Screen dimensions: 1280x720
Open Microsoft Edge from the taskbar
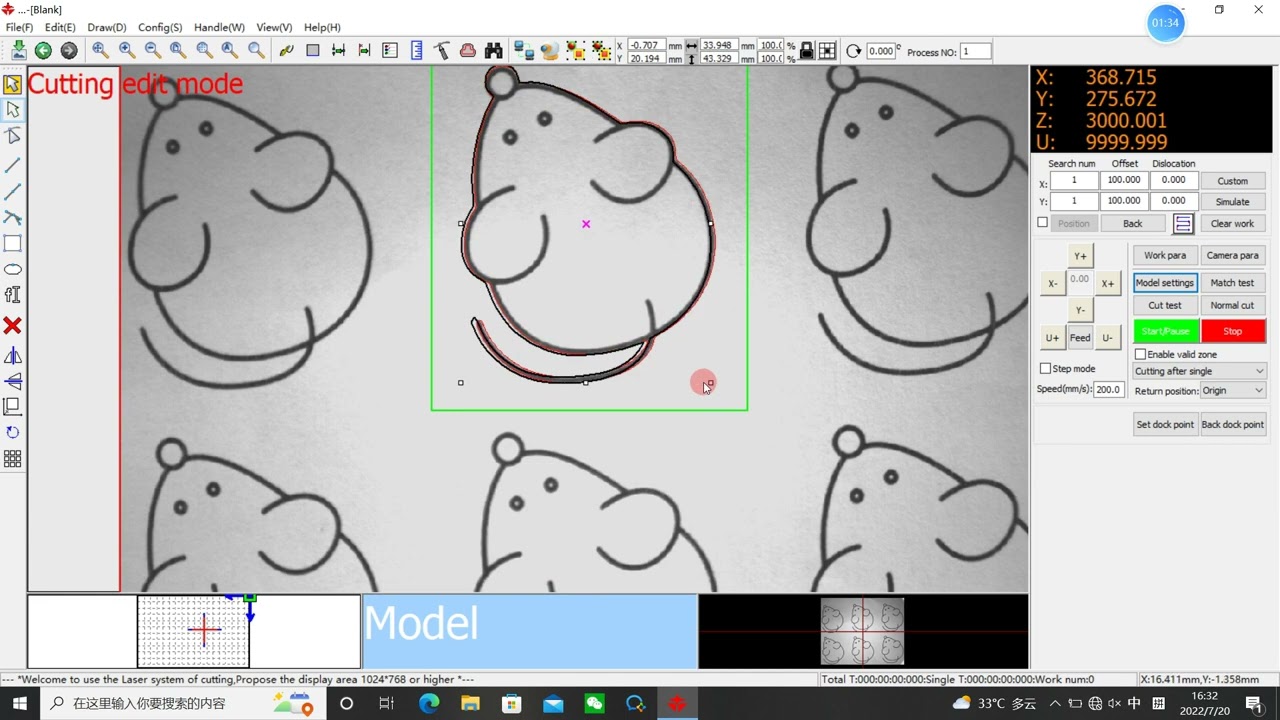click(x=429, y=703)
